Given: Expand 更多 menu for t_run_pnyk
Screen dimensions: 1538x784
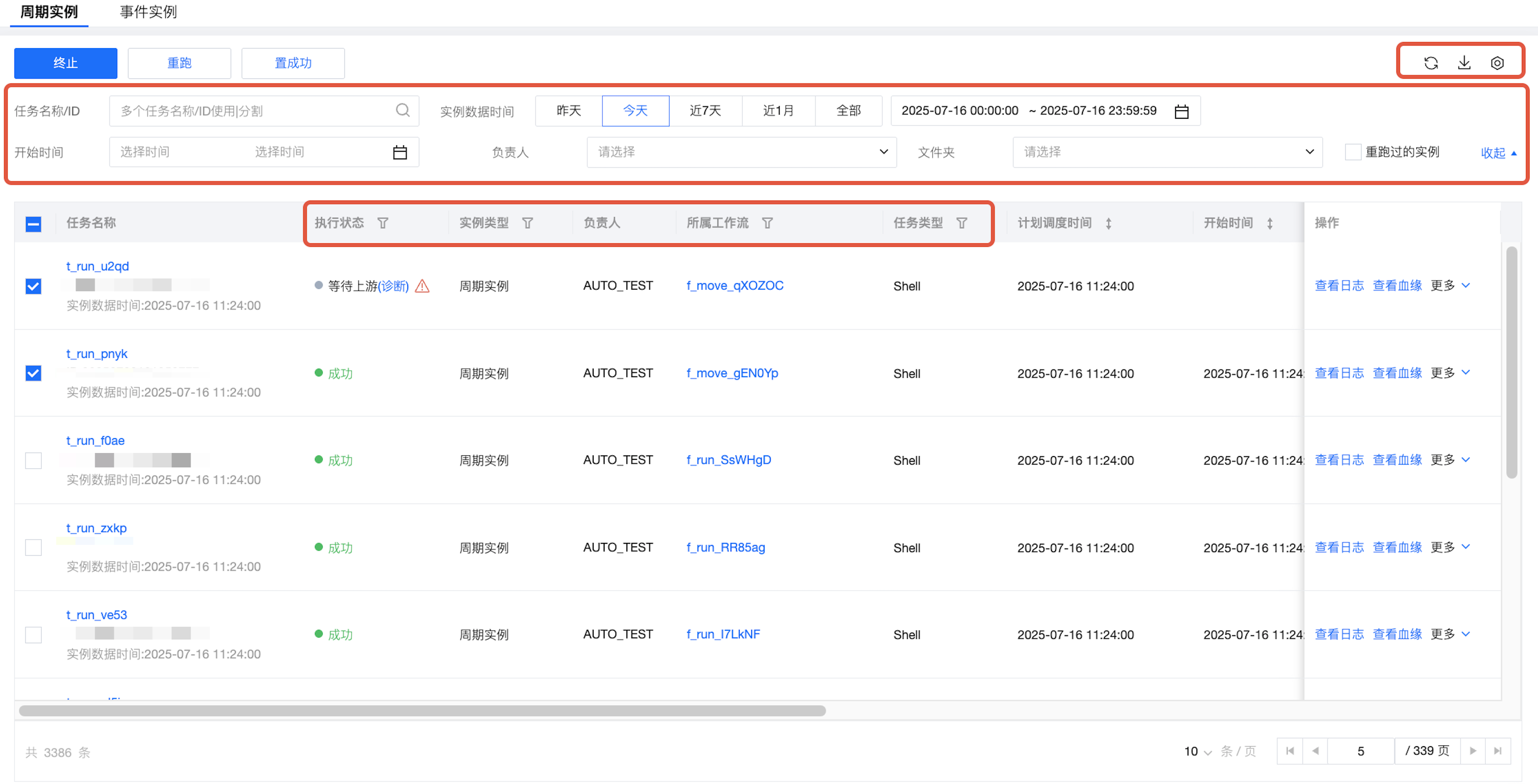Looking at the screenshot, I should tap(1450, 373).
